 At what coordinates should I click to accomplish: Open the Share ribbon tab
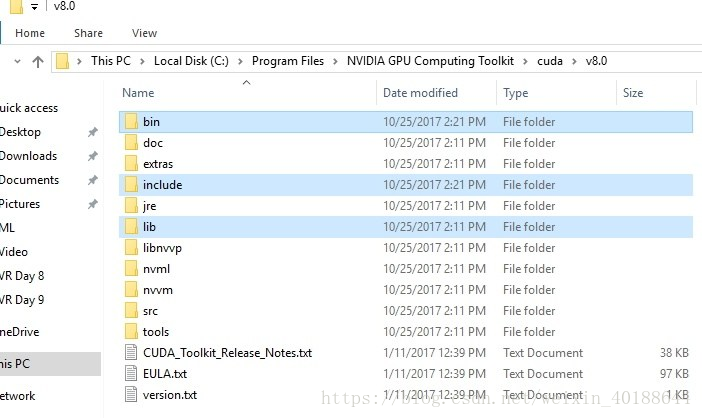coord(88,33)
